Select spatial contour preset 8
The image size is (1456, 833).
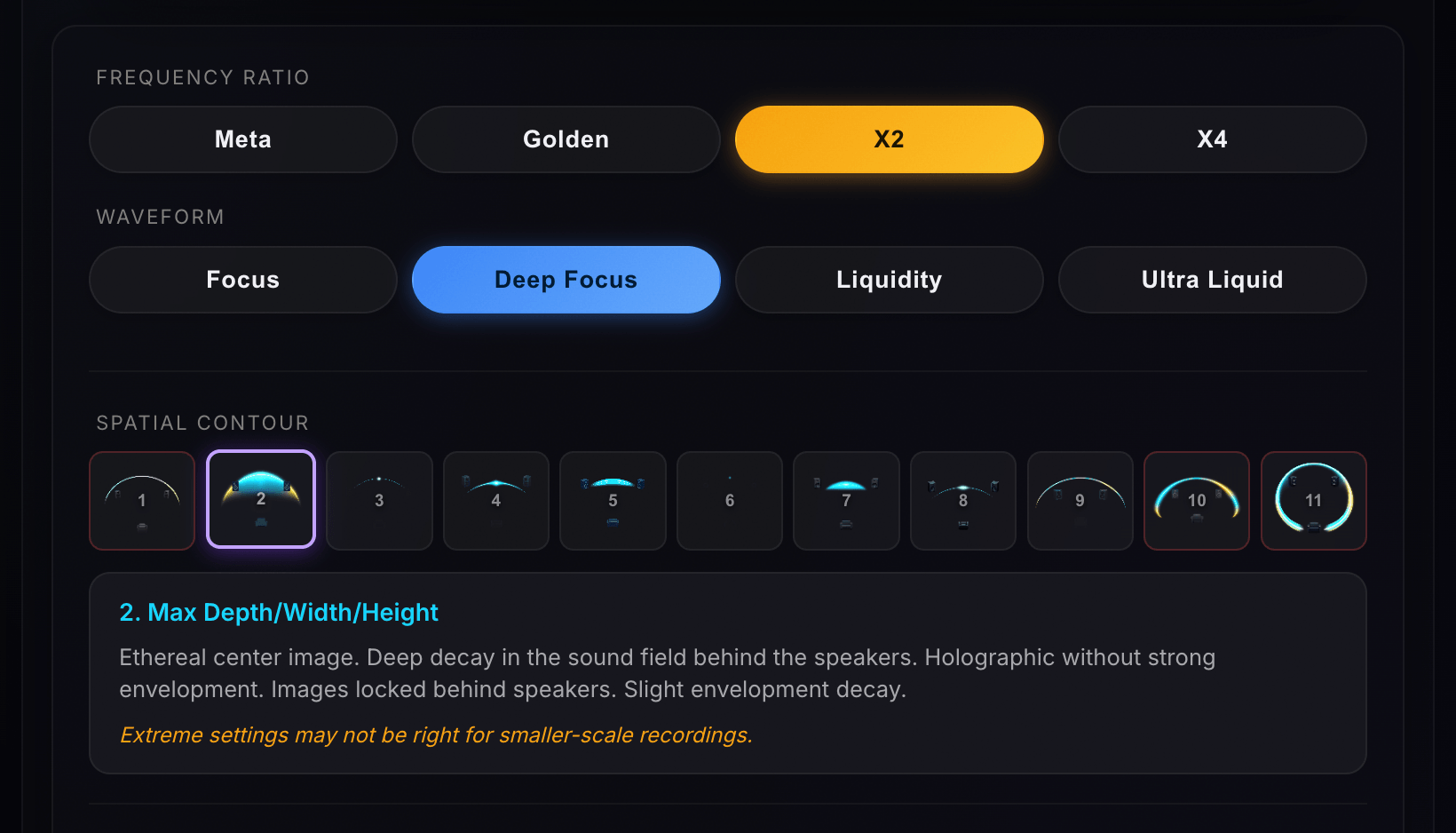pyautogui.click(x=963, y=501)
